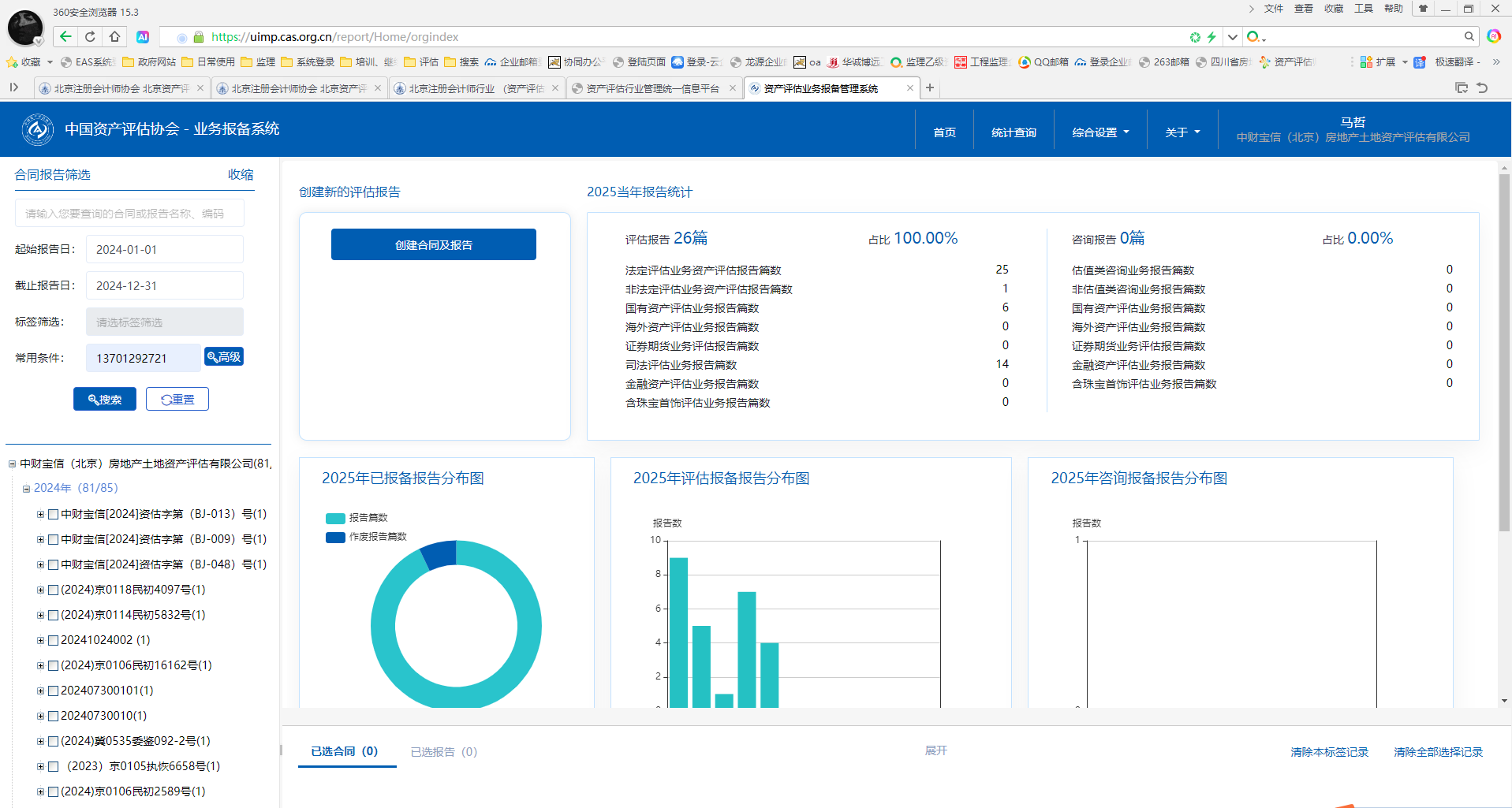
Task: Switch to the 已选报告 tab
Action: point(443,752)
